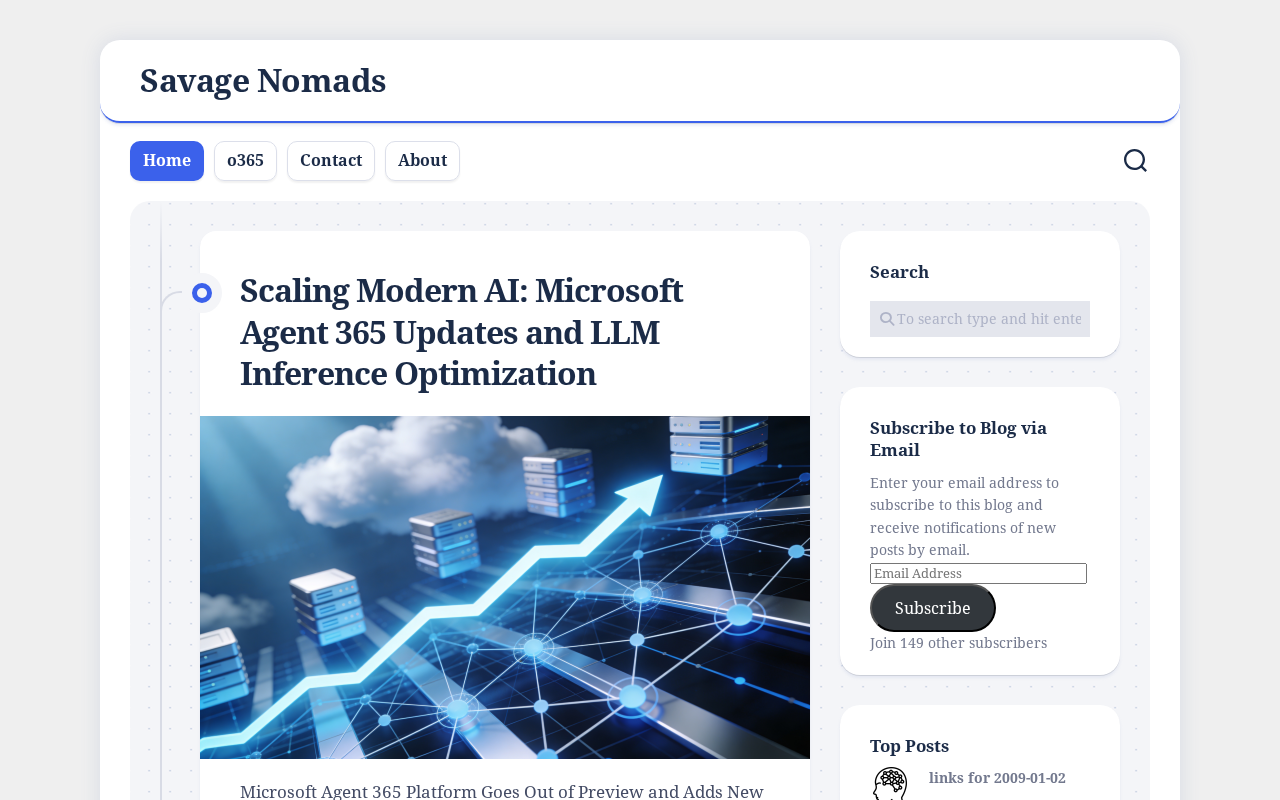Image resolution: width=1280 pixels, height=800 pixels.
Task: Click the Join 149 other subscribers text
Action: click(x=958, y=643)
